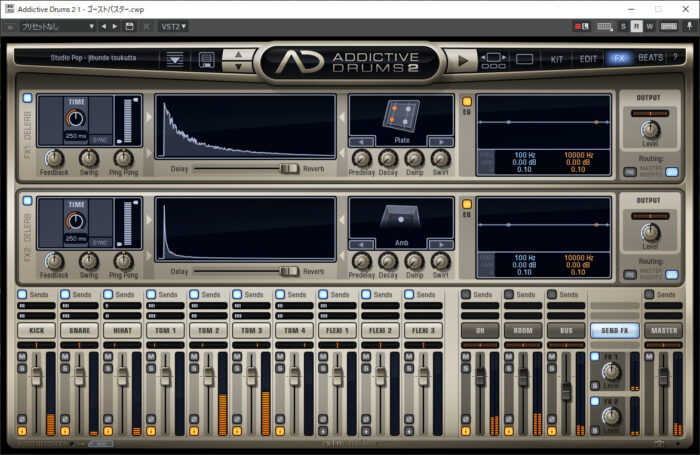Screen dimensions: 700x455
Task: Click the FX1 SYNC button
Action: click(100, 140)
